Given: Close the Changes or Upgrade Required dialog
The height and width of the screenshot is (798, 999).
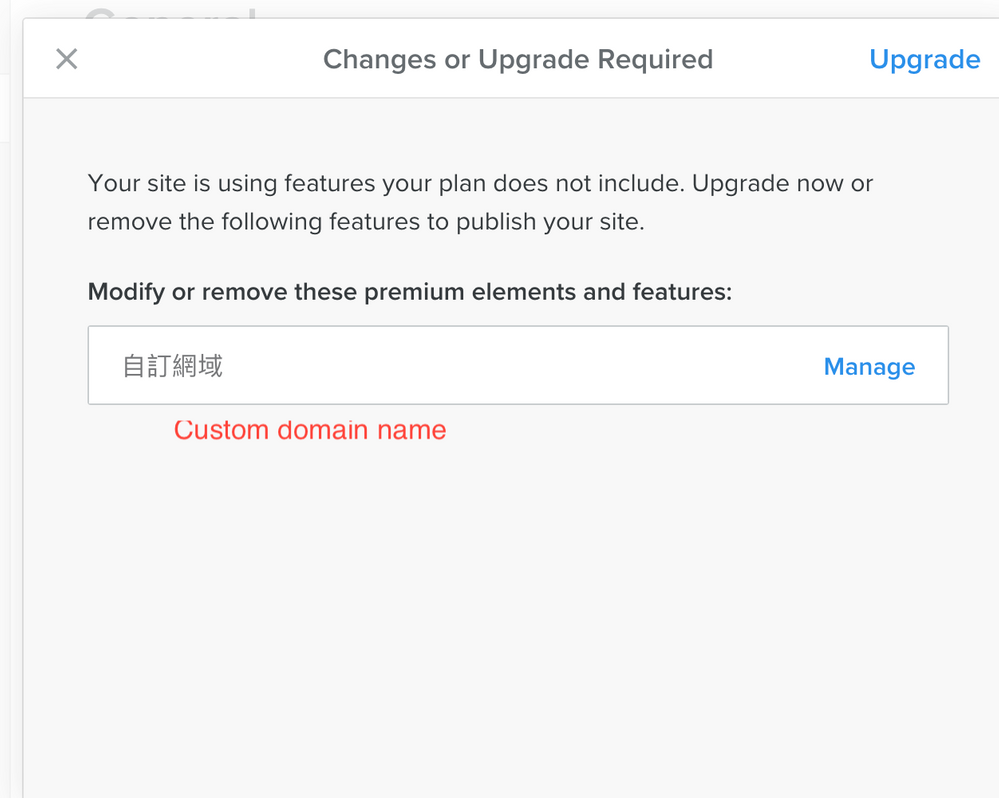Looking at the screenshot, I should [66, 59].
